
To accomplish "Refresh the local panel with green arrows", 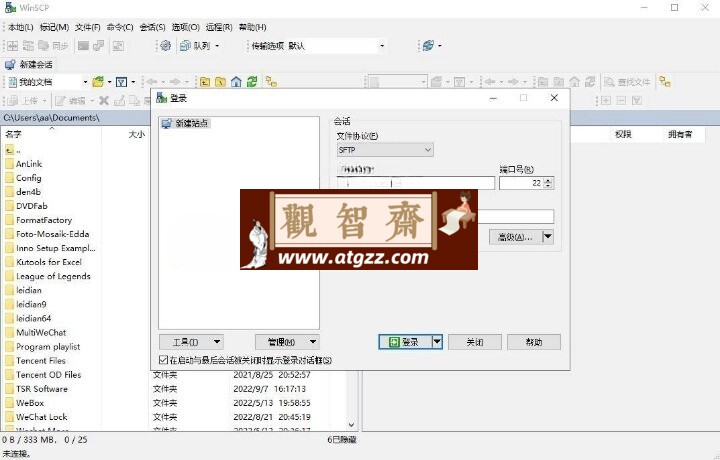I will point(252,82).
